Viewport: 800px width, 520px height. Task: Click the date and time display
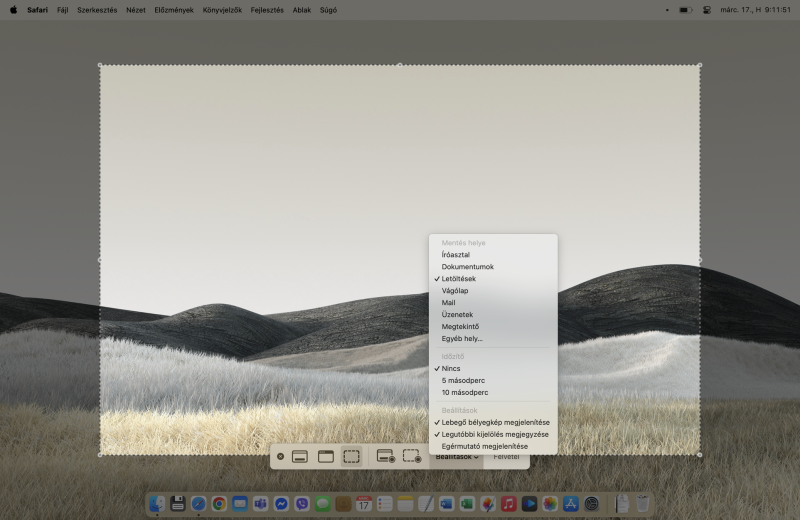click(756, 10)
